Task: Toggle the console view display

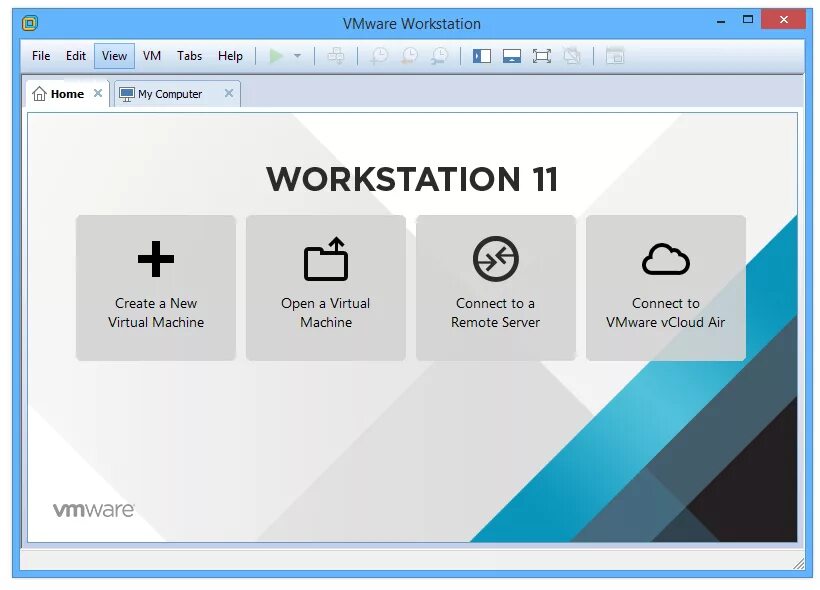Action: tap(614, 56)
